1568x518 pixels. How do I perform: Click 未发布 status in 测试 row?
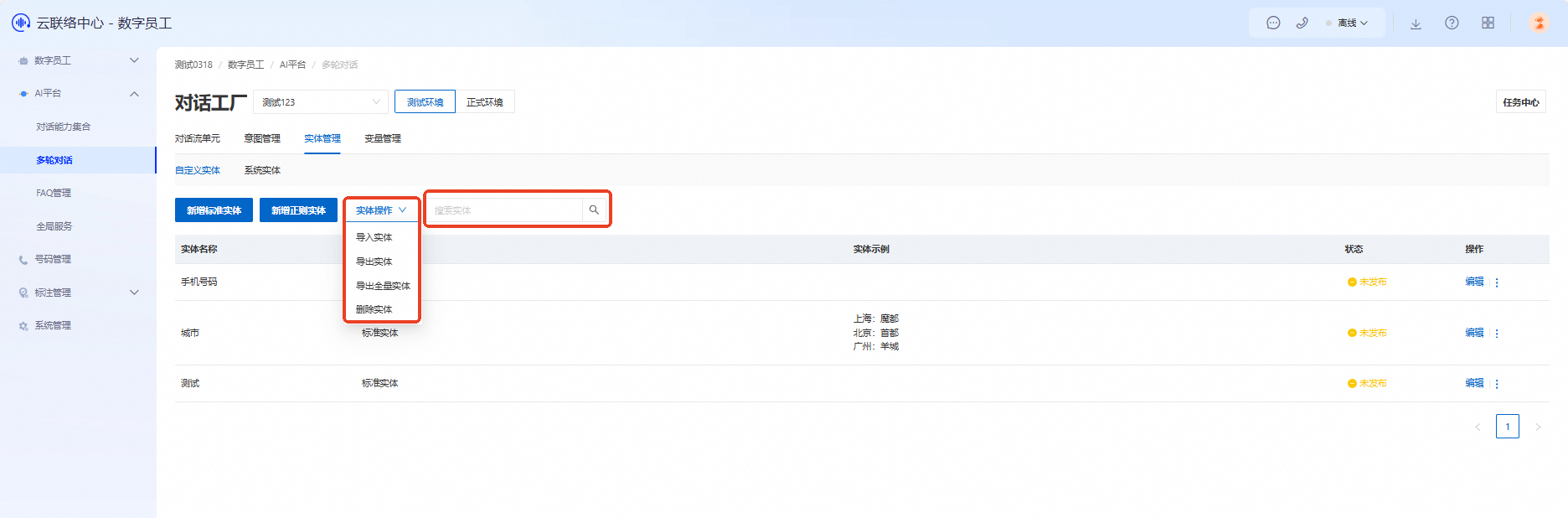1367,383
